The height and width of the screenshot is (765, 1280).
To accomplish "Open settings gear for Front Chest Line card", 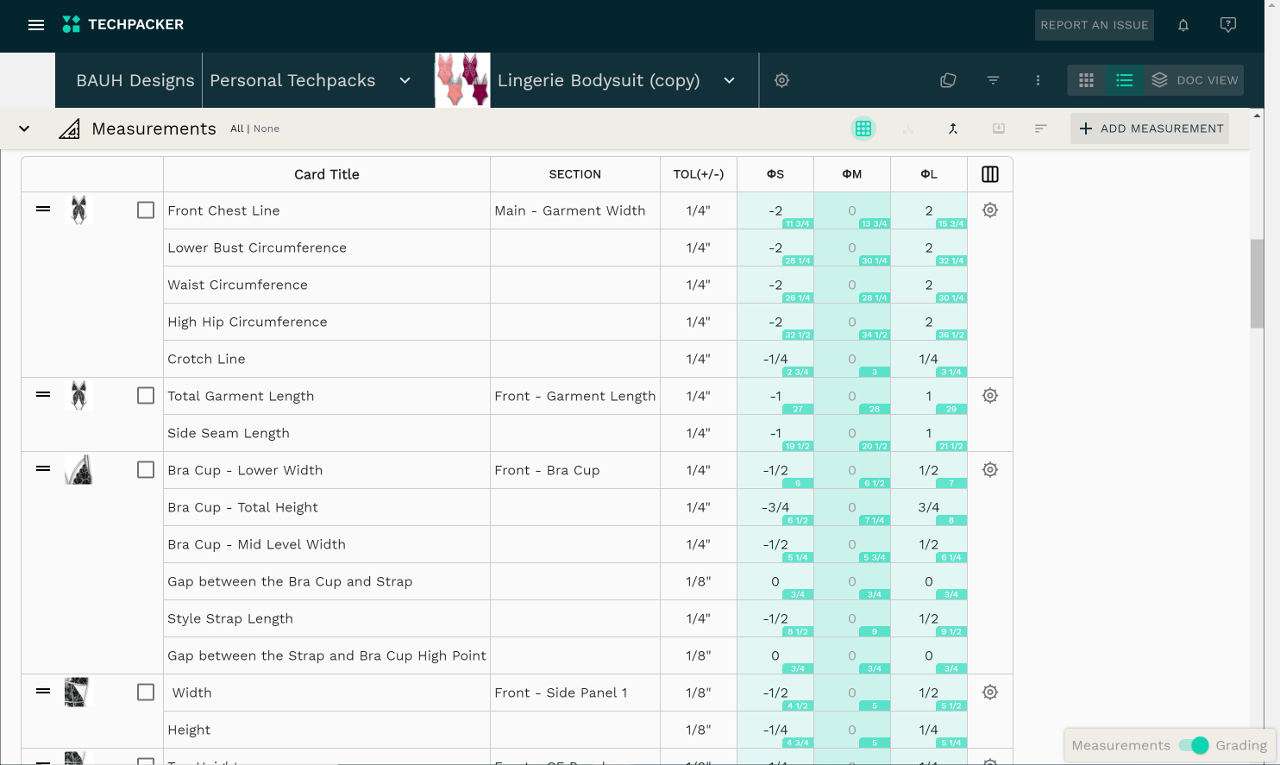I will click(990, 210).
